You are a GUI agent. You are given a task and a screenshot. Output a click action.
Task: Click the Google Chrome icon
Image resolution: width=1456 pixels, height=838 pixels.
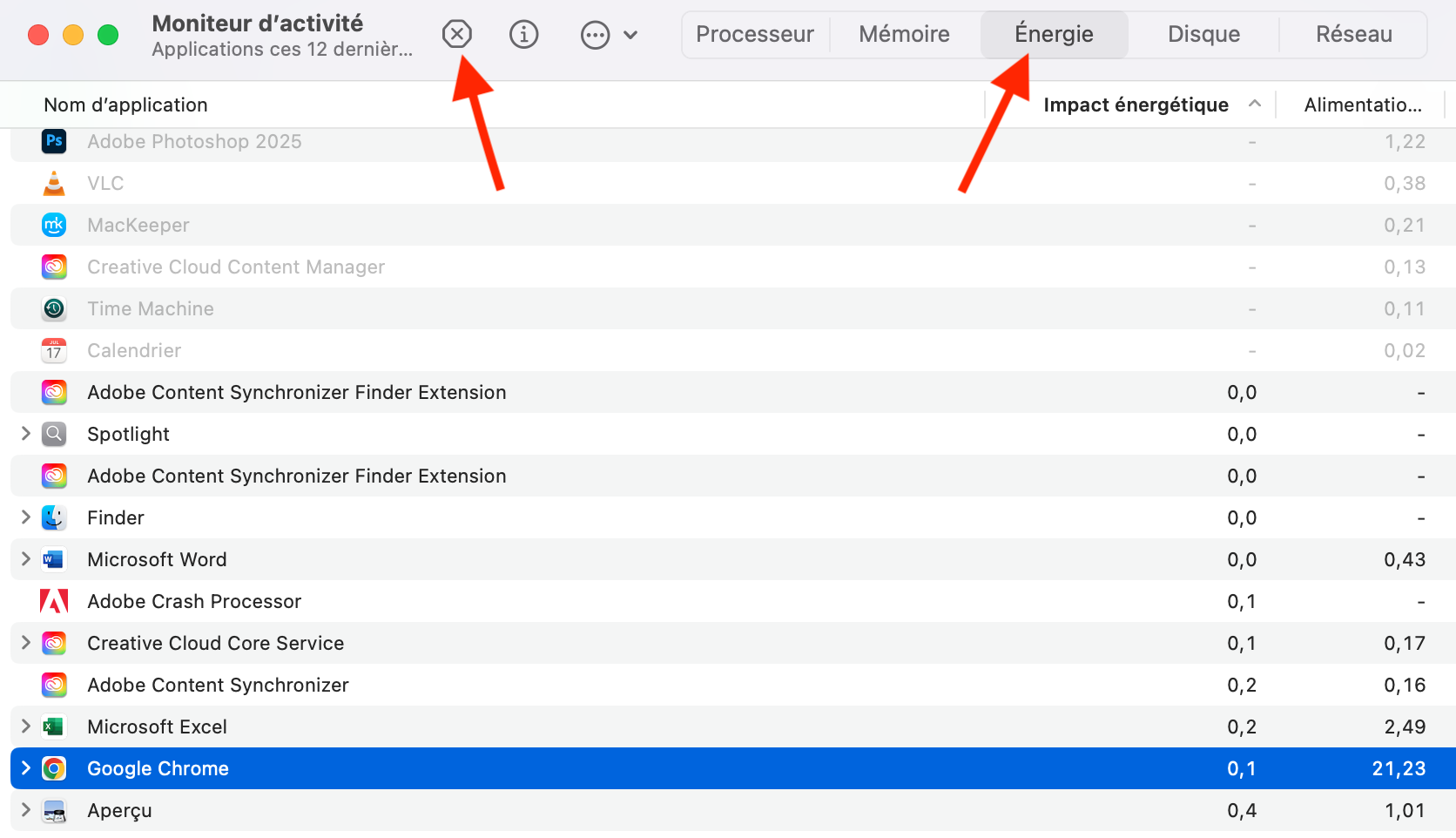[53, 768]
